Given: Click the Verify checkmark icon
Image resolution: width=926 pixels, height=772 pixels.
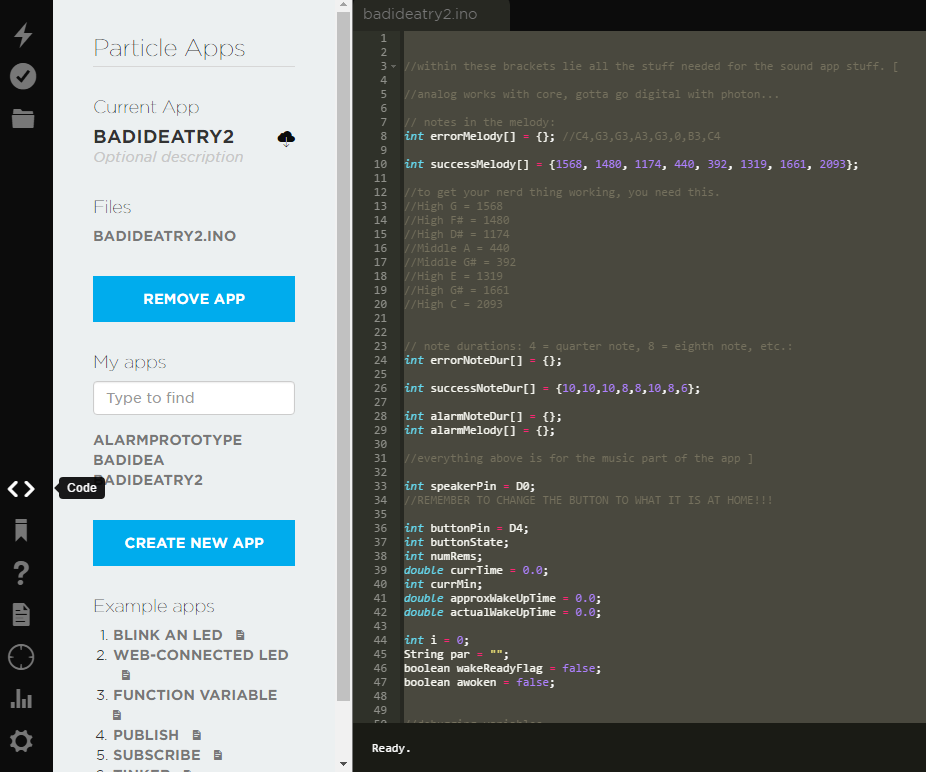Looking at the screenshot, I should (23, 76).
